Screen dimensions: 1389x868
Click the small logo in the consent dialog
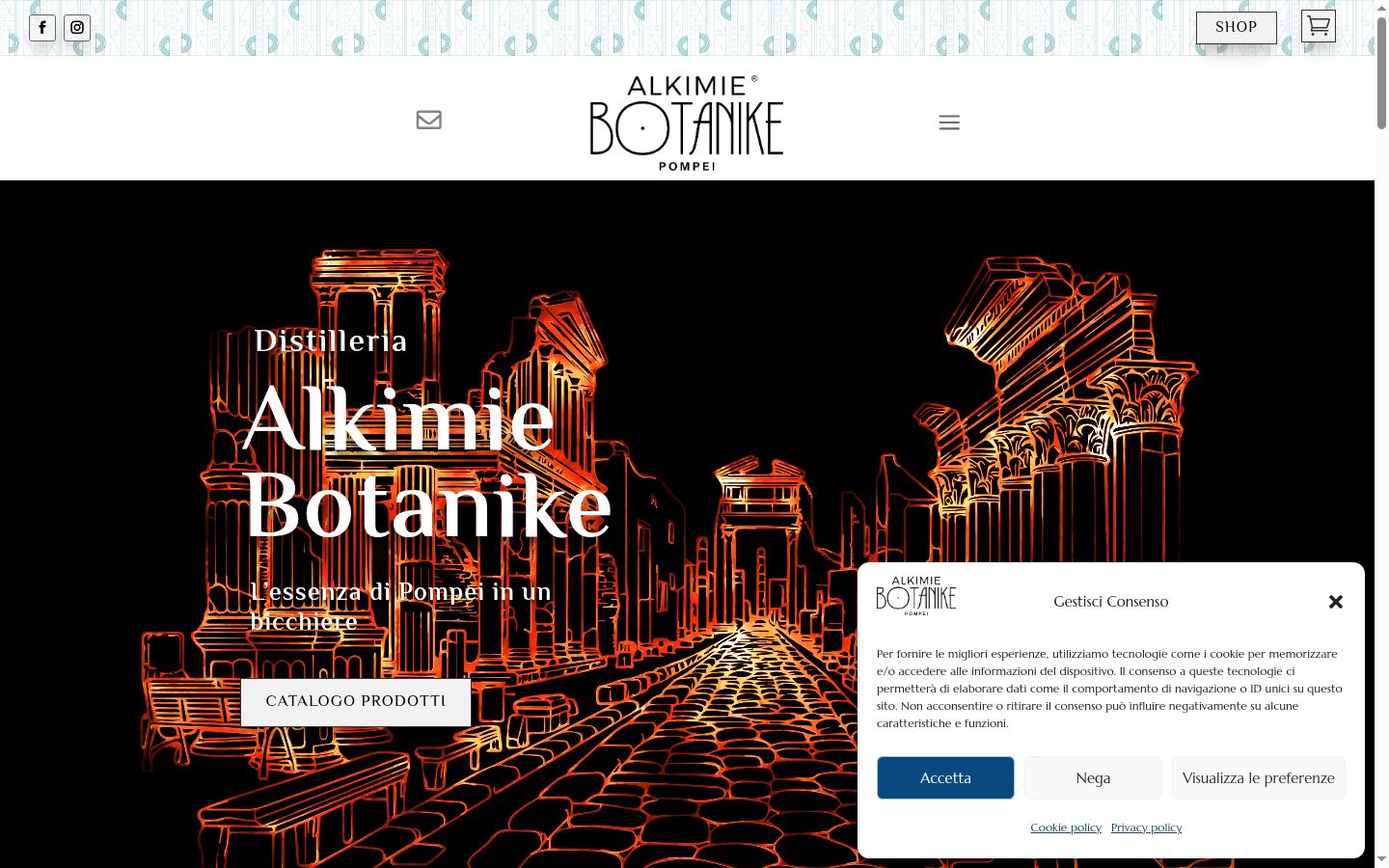pyautogui.click(x=916, y=596)
